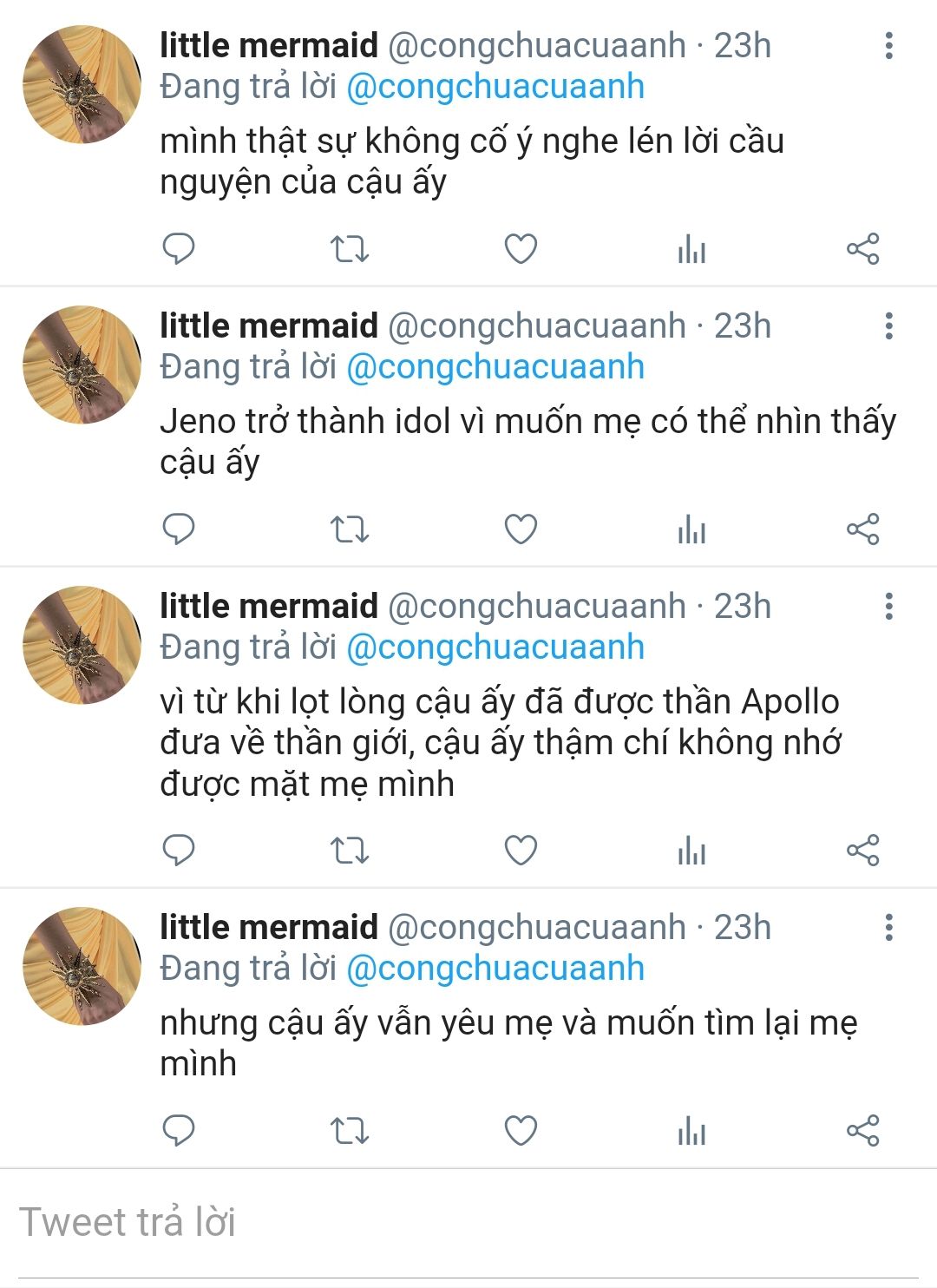This screenshot has width=937, height=1288.
Task: Tap the avatar on the Jeno idol tweet
Action: (x=82, y=365)
